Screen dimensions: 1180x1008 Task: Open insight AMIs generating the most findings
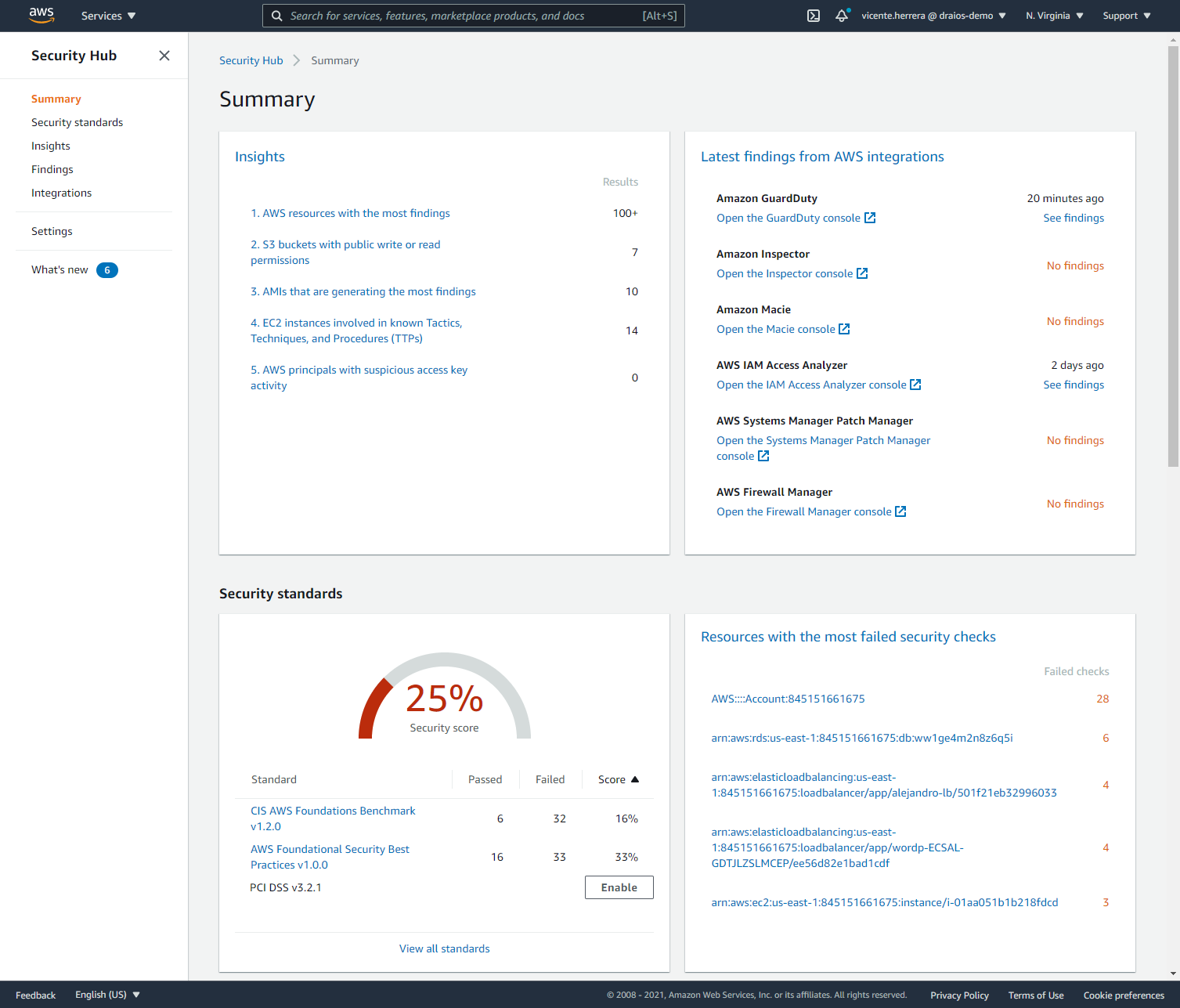pos(363,291)
